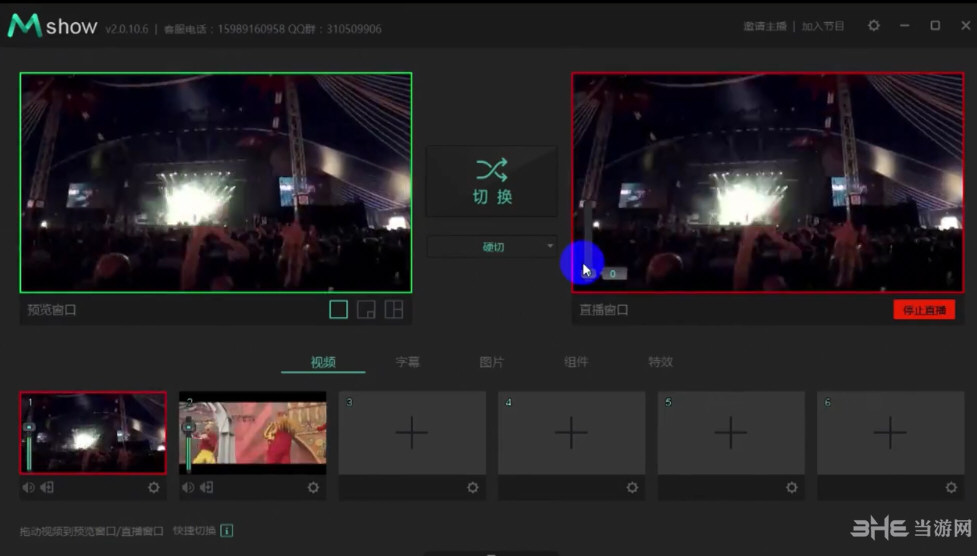Open application settings gear in title bar
Viewport: 977px width, 556px height.
tap(873, 26)
